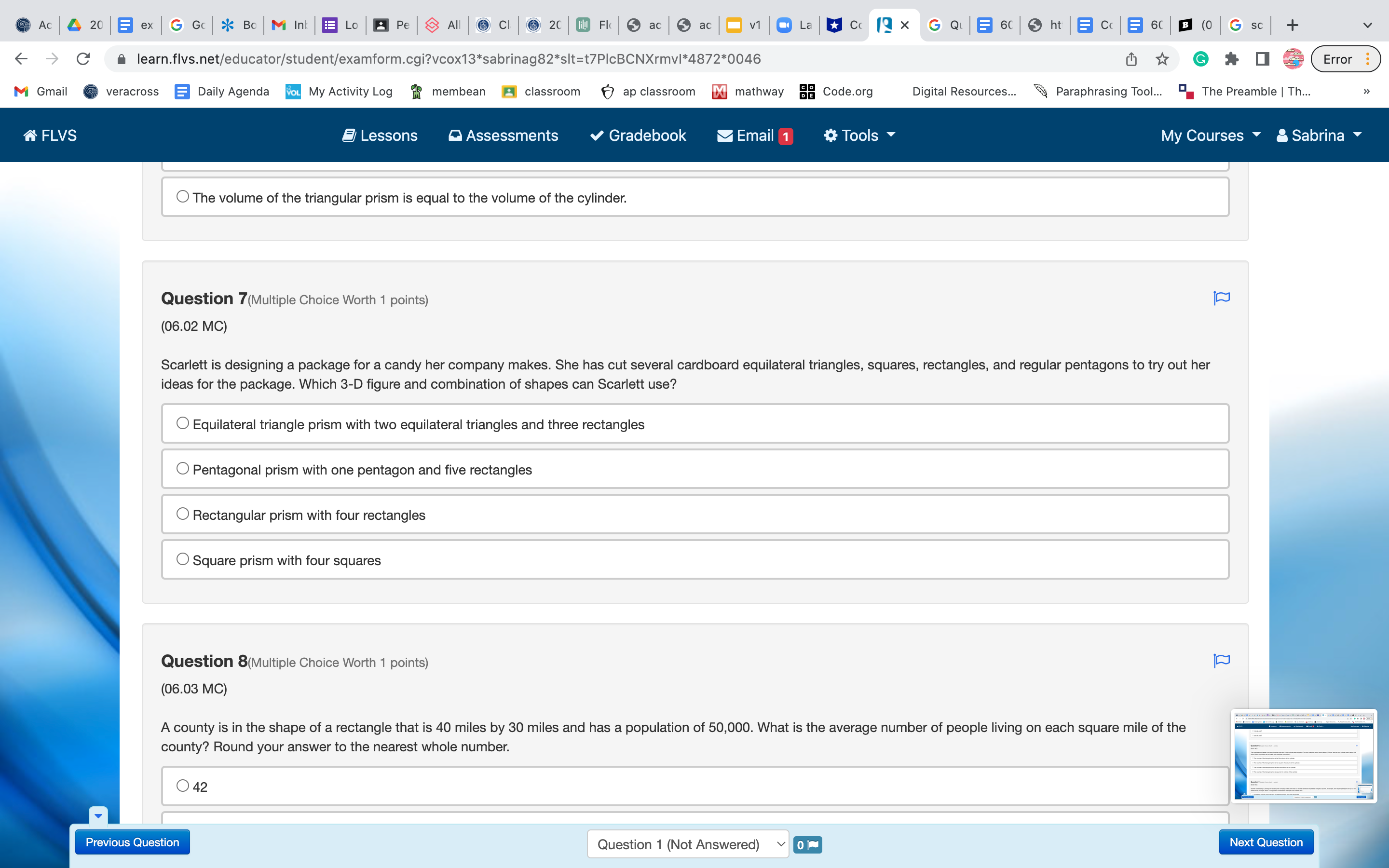This screenshot has height=868, width=1389.
Task: Open the Email inbox with notification badge
Action: point(754,136)
